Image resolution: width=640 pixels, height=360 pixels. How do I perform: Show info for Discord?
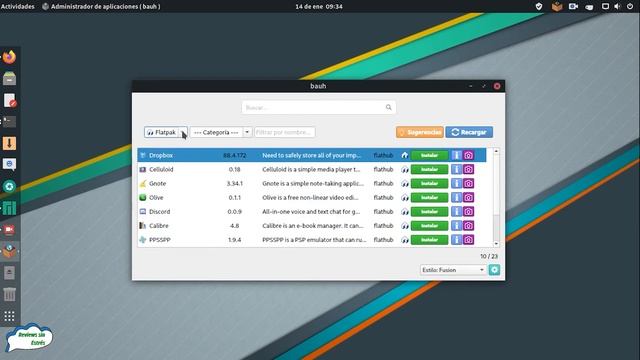click(456, 212)
